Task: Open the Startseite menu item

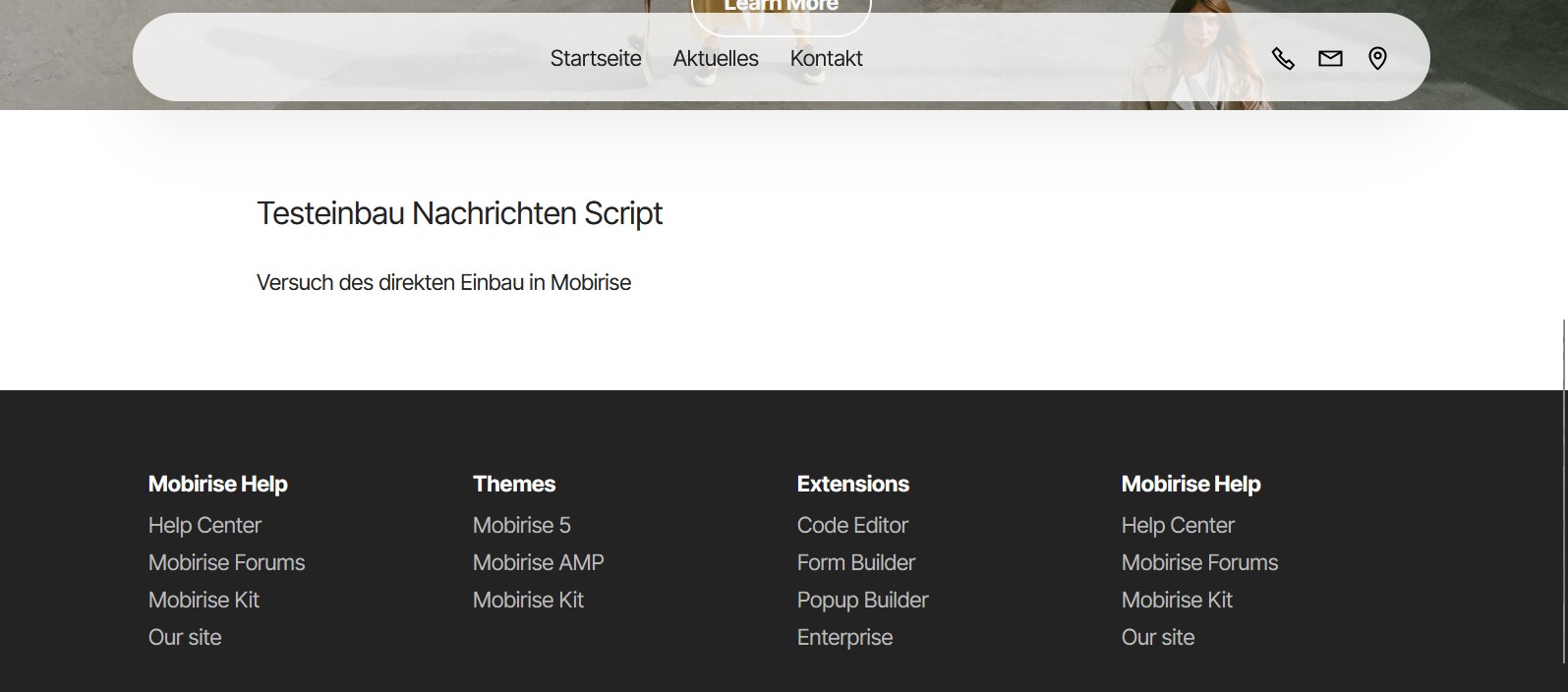Action: (x=596, y=59)
